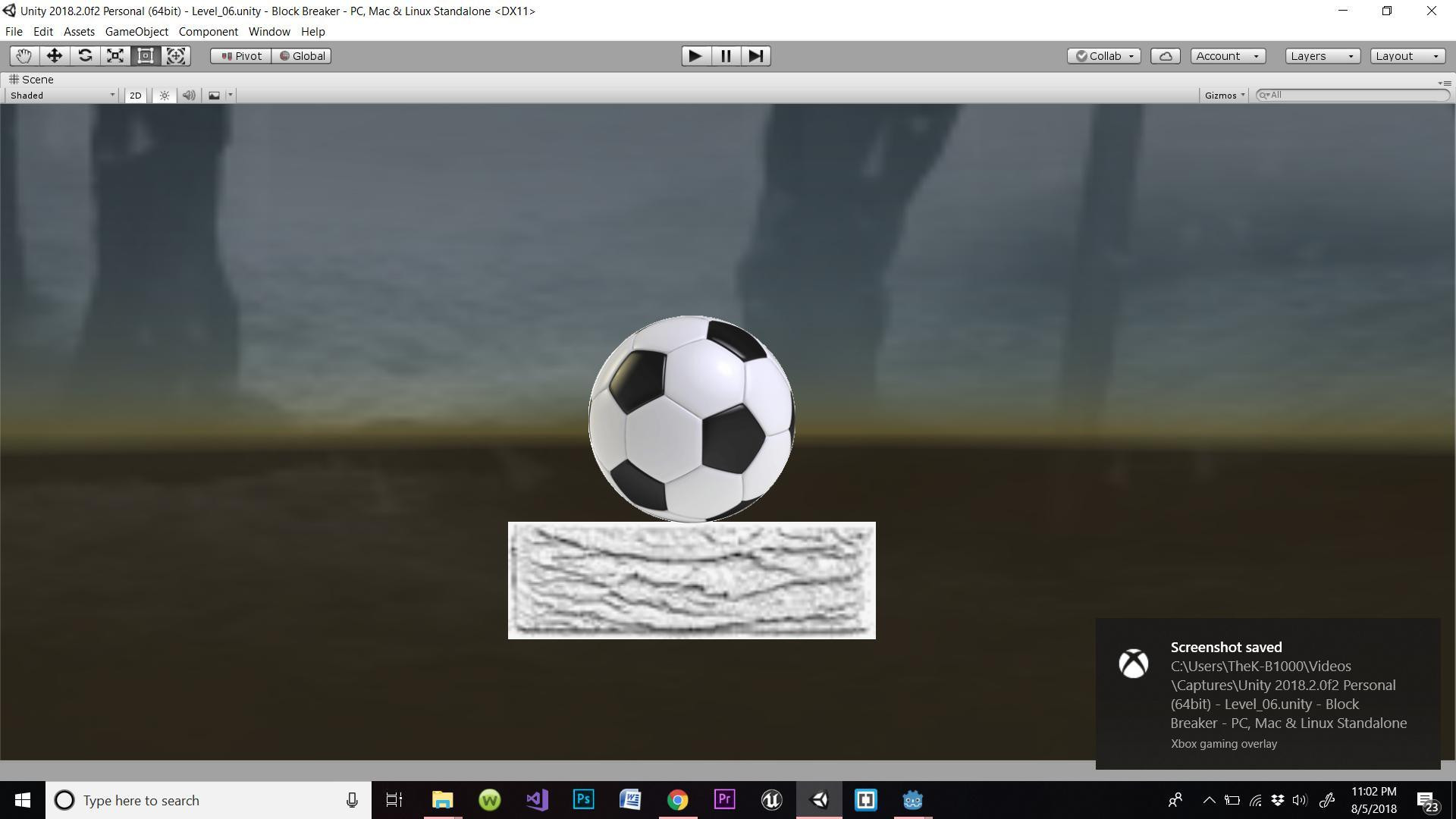Open the Layout dropdown
The image size is (1456, 819).
pos(1407,56)
